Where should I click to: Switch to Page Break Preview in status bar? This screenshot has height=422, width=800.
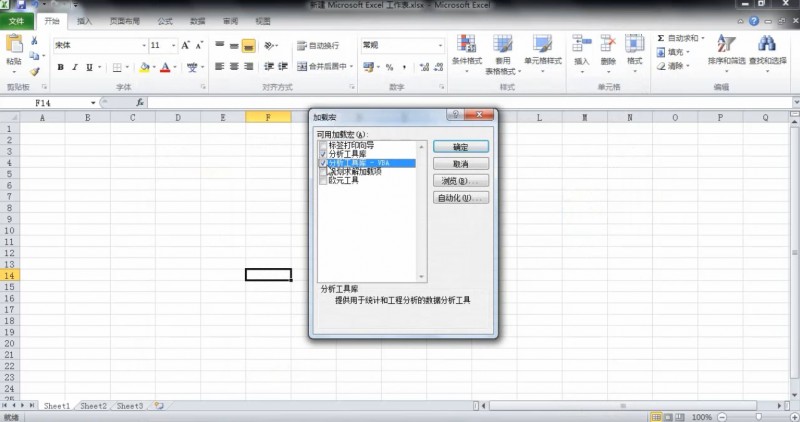680,417
